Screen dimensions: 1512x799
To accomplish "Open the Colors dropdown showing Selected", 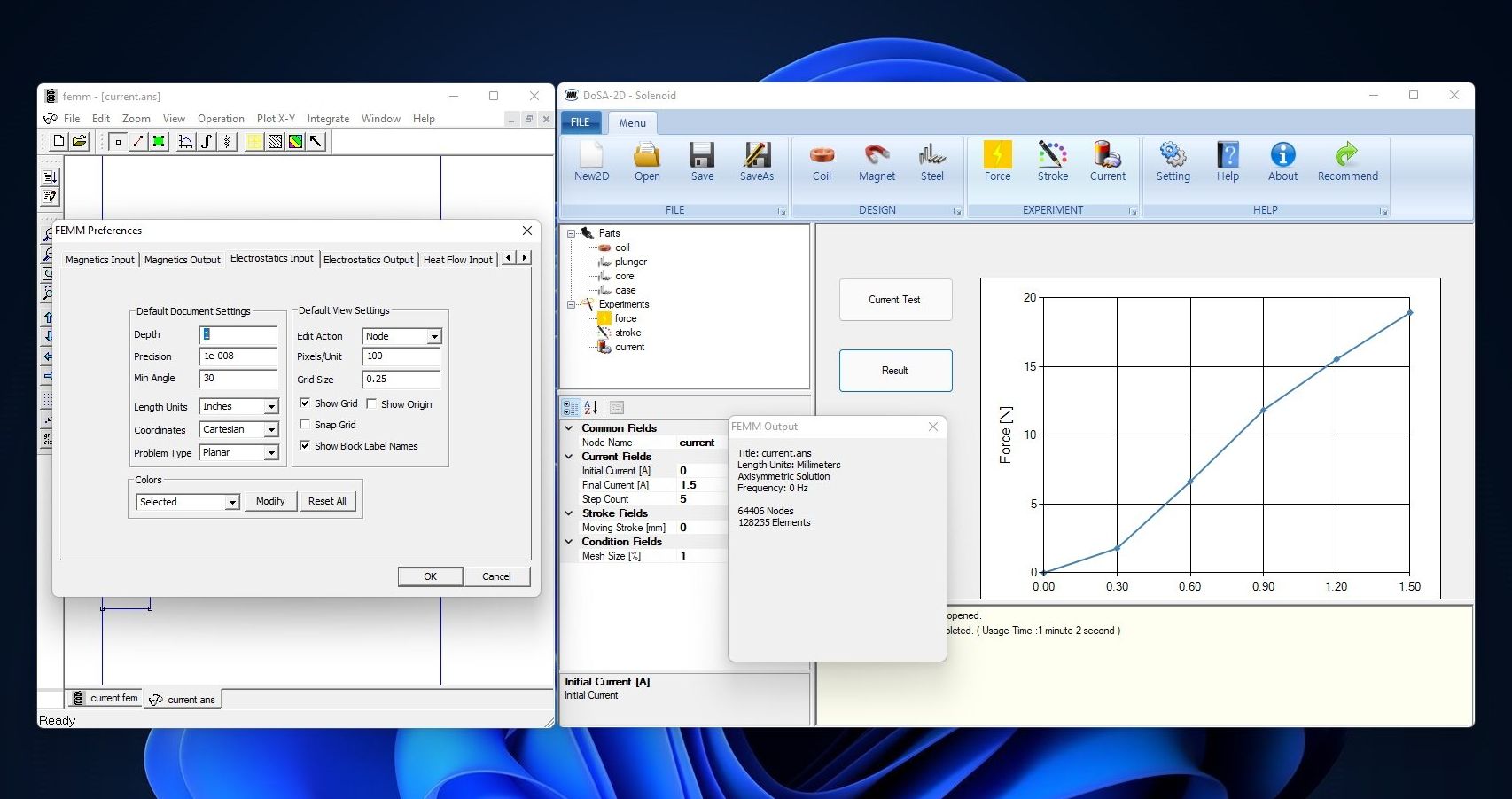I will [x=188, y=502].
